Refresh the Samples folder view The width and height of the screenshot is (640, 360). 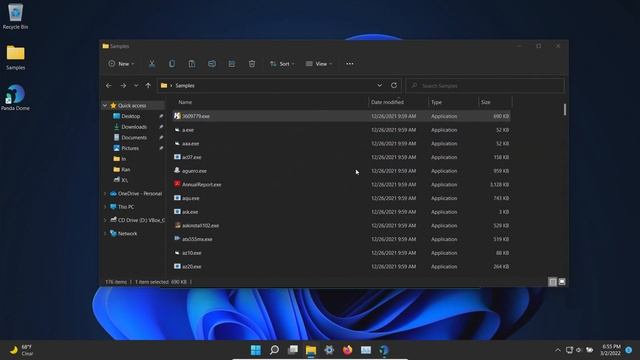pyautogui.click(x=394, y=85)
